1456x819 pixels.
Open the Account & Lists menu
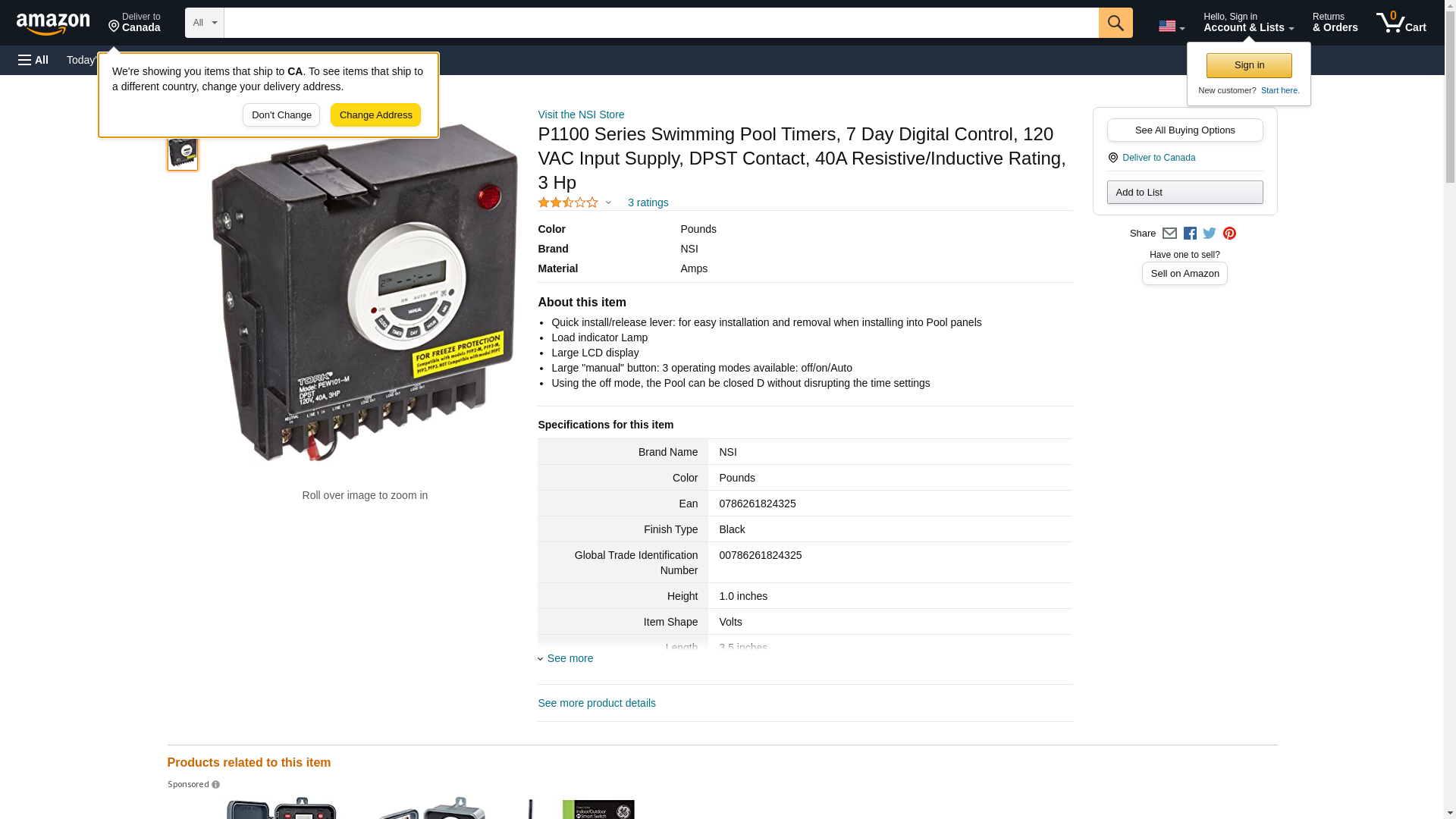1248,23
